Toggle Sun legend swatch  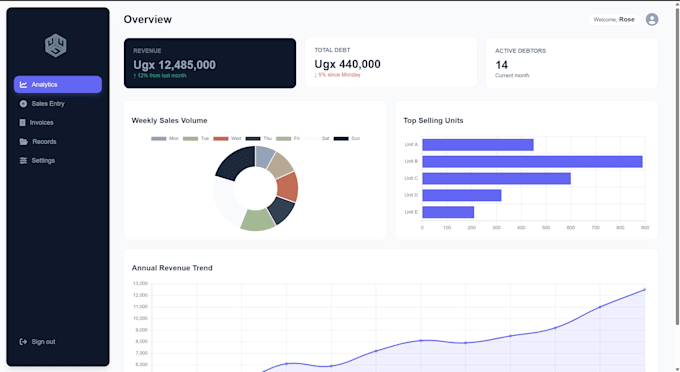click(341, 139)
